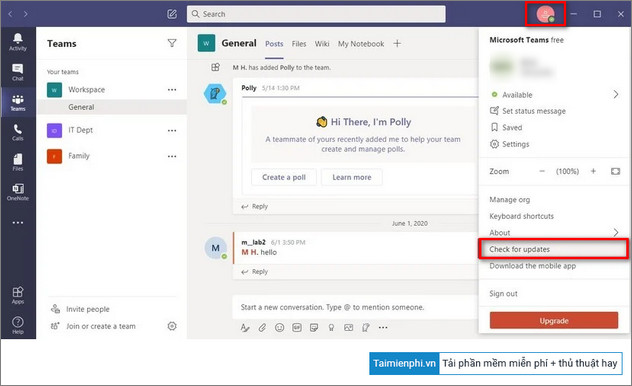Filter the teams list
This screenshot has width=632, height=386.
point(172,43)
